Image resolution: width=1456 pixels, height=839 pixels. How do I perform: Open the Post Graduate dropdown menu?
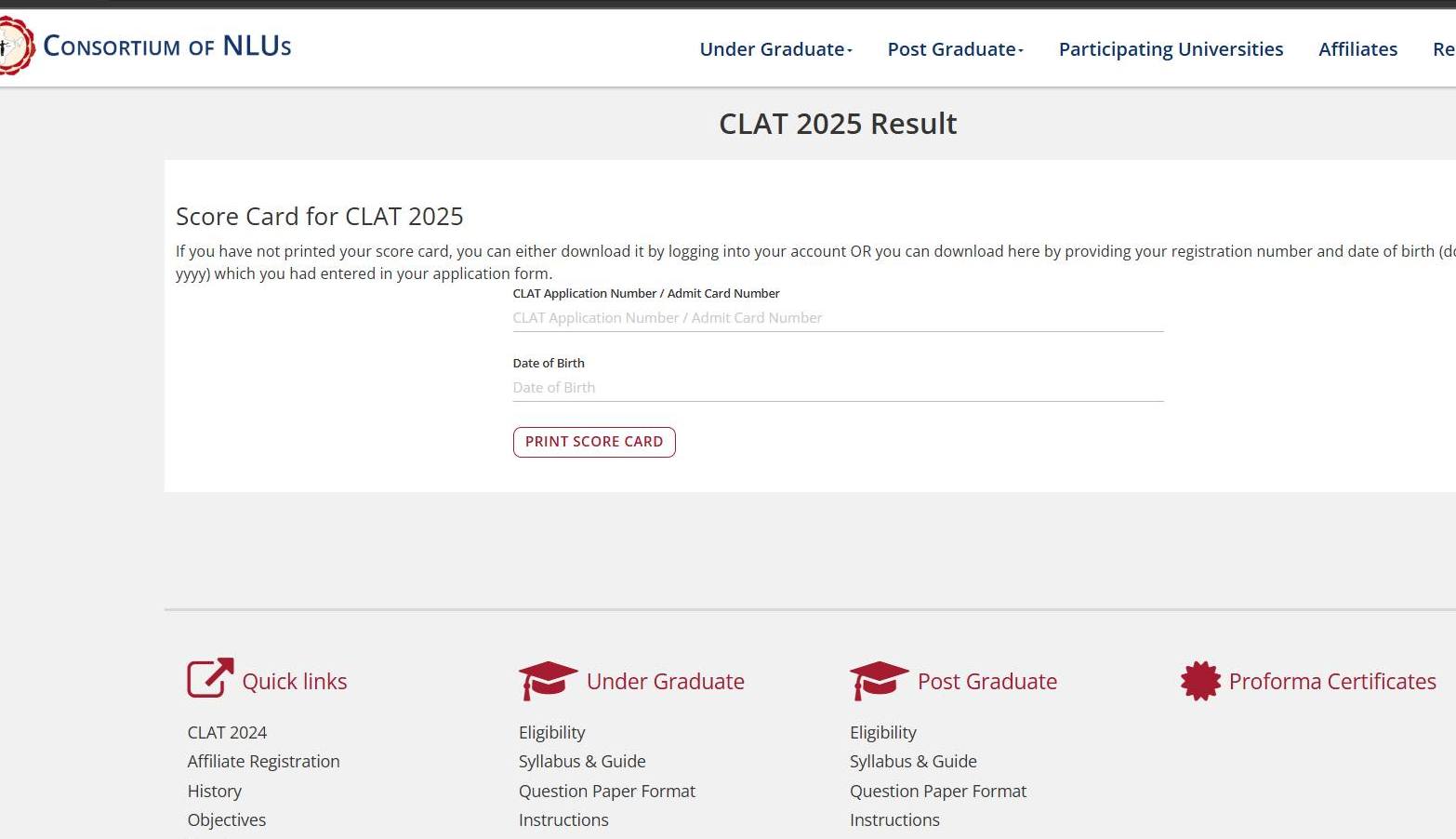(955, 49)
